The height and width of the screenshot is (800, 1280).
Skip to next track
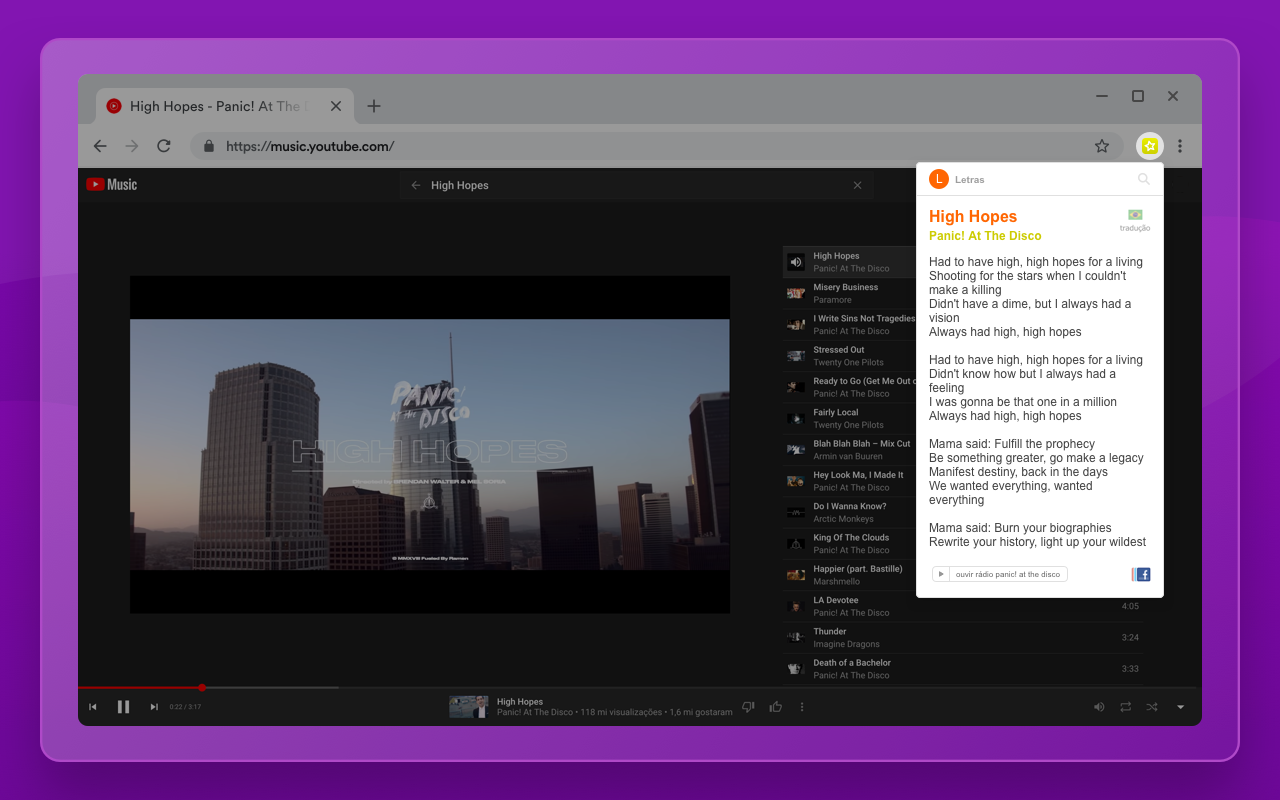154,707
